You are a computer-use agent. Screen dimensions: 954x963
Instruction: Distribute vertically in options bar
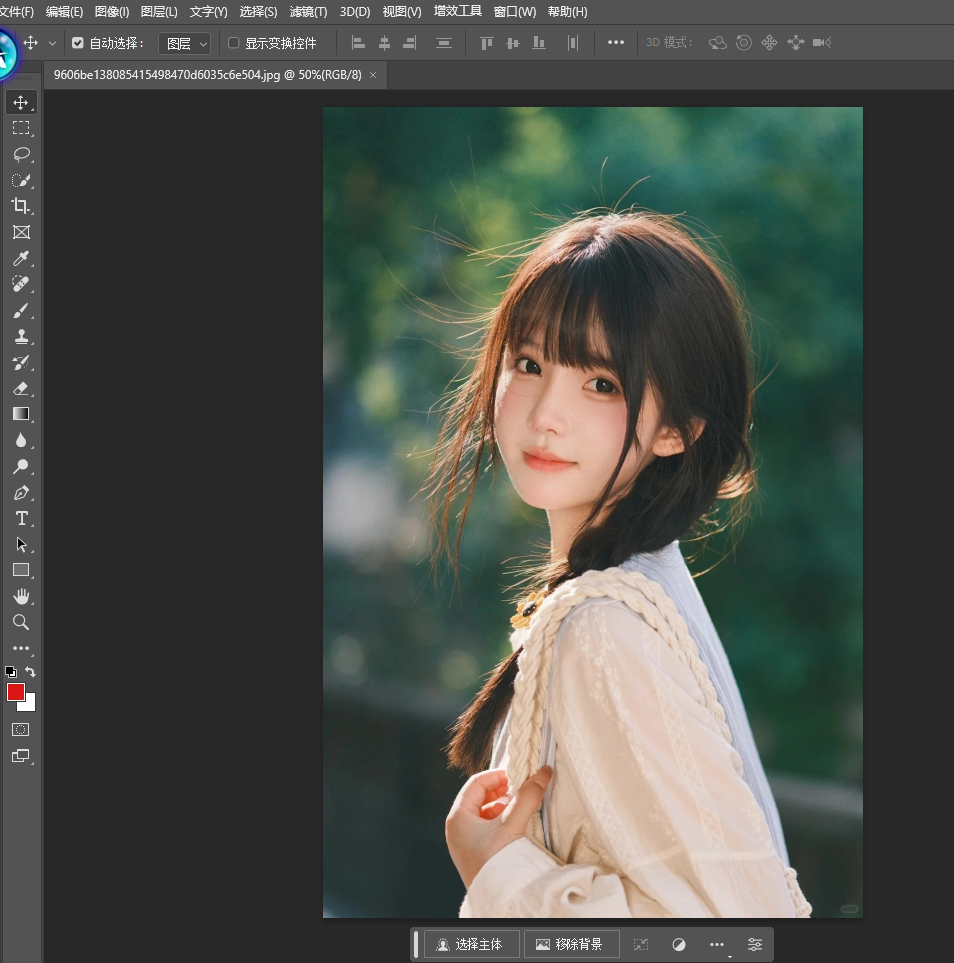pyautogui.click(x=444, y=43)
